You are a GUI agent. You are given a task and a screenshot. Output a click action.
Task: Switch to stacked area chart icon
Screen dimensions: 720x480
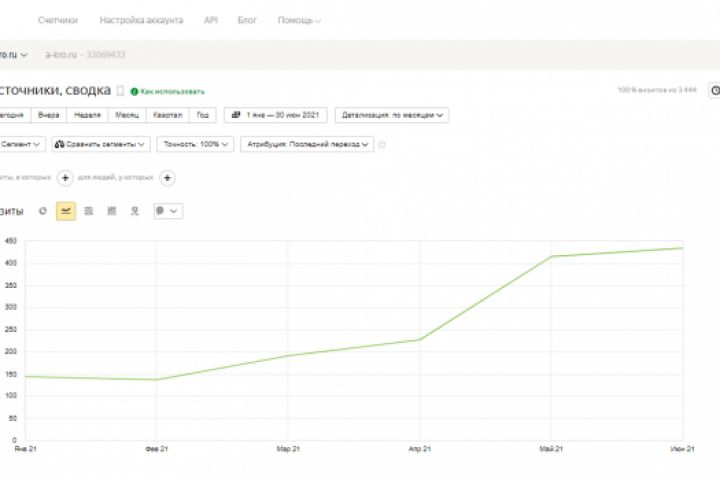tap(89, 211)
